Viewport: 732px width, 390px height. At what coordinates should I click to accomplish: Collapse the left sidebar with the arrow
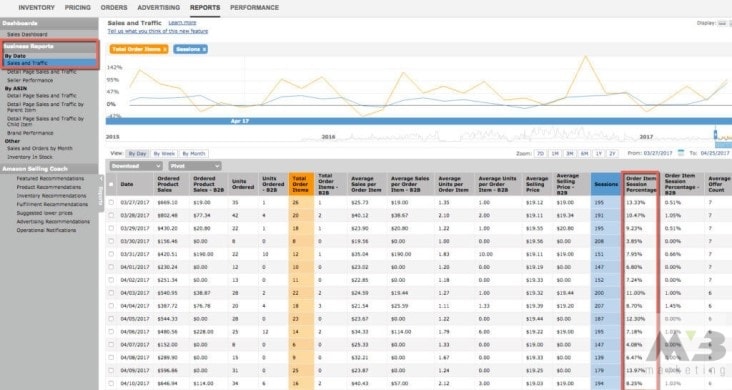[x=101, y=178]
